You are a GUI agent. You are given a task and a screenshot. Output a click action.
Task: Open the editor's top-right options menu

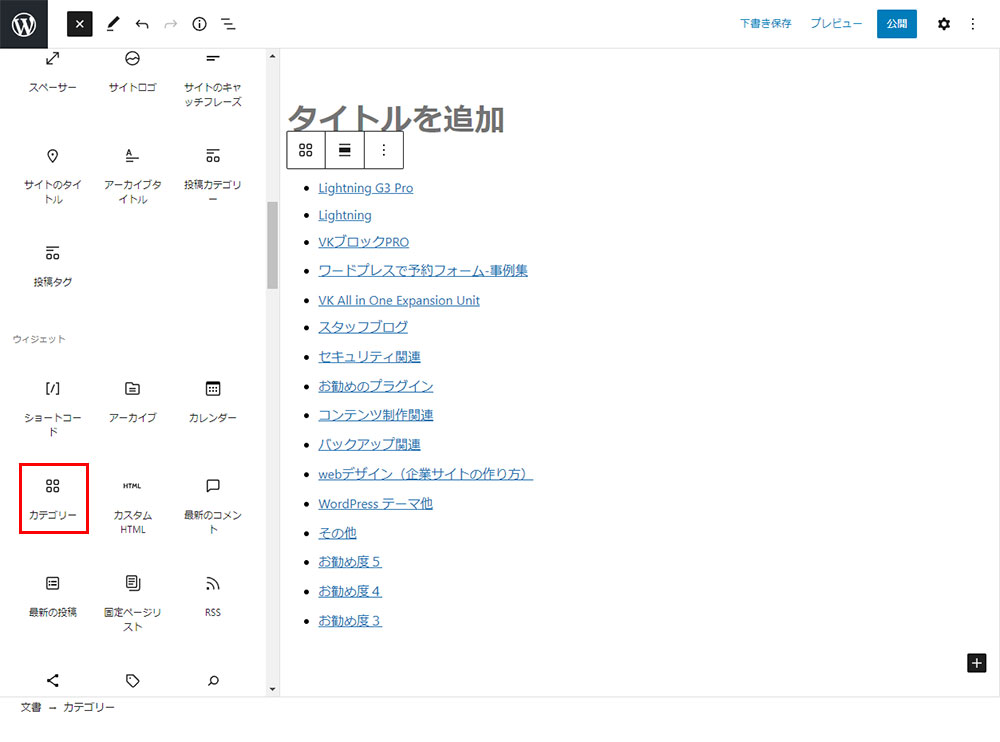pyautogui.click(x=973, y=24)
